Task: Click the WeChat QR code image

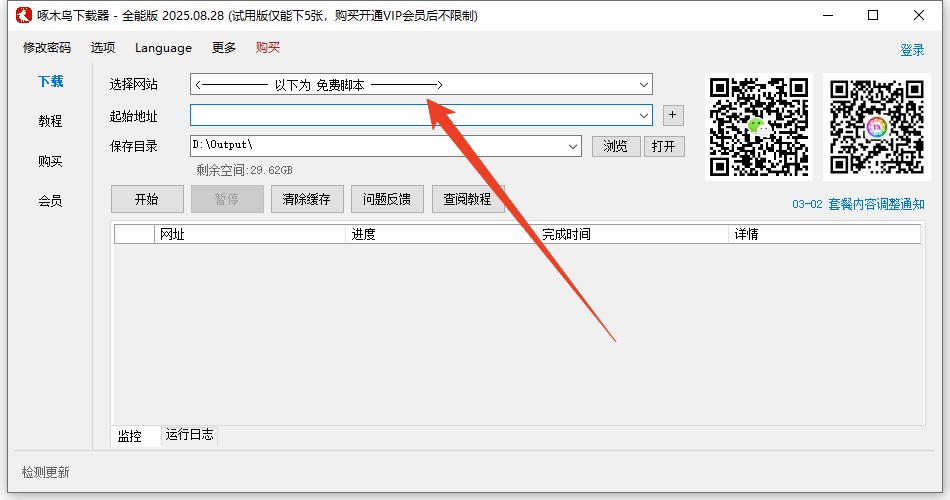Action: (x=759, y=127)
